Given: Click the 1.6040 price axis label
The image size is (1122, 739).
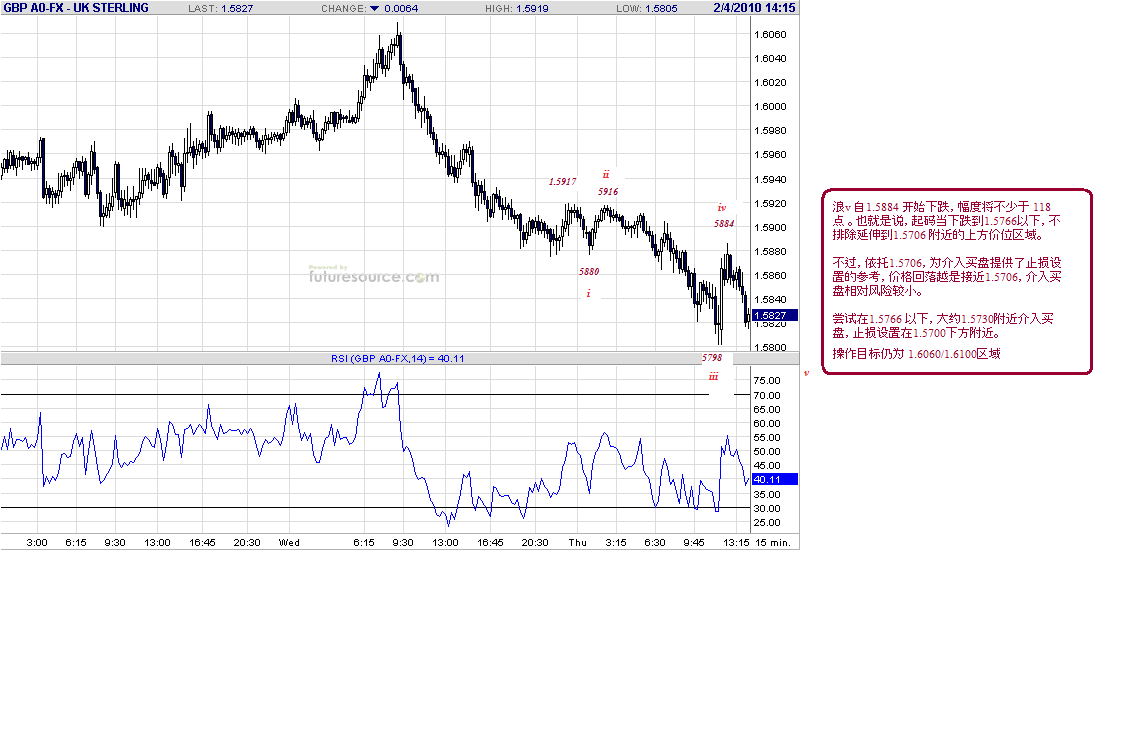Looking at the screenshot, I should 770,59.
